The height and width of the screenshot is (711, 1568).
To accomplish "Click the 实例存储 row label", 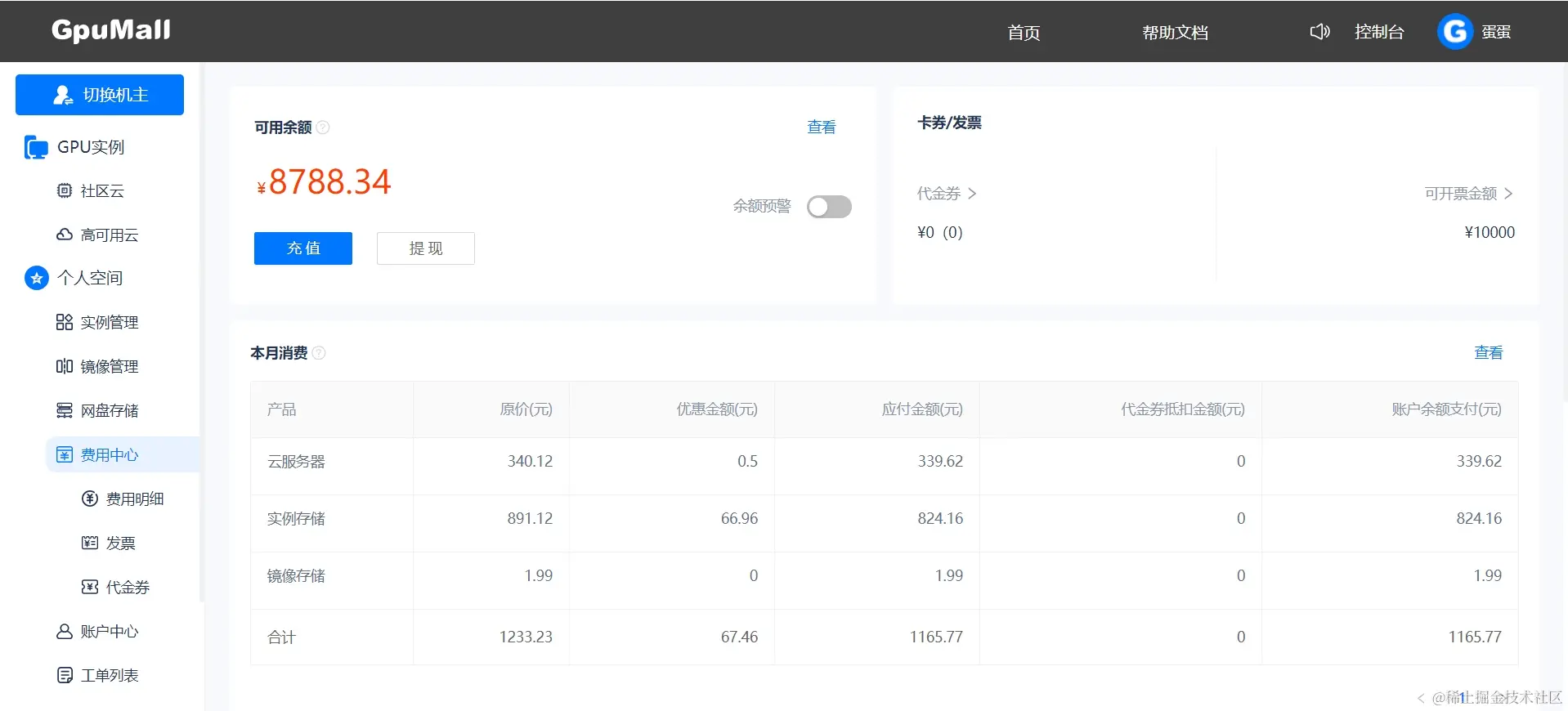I will click(x=296, y=519).
